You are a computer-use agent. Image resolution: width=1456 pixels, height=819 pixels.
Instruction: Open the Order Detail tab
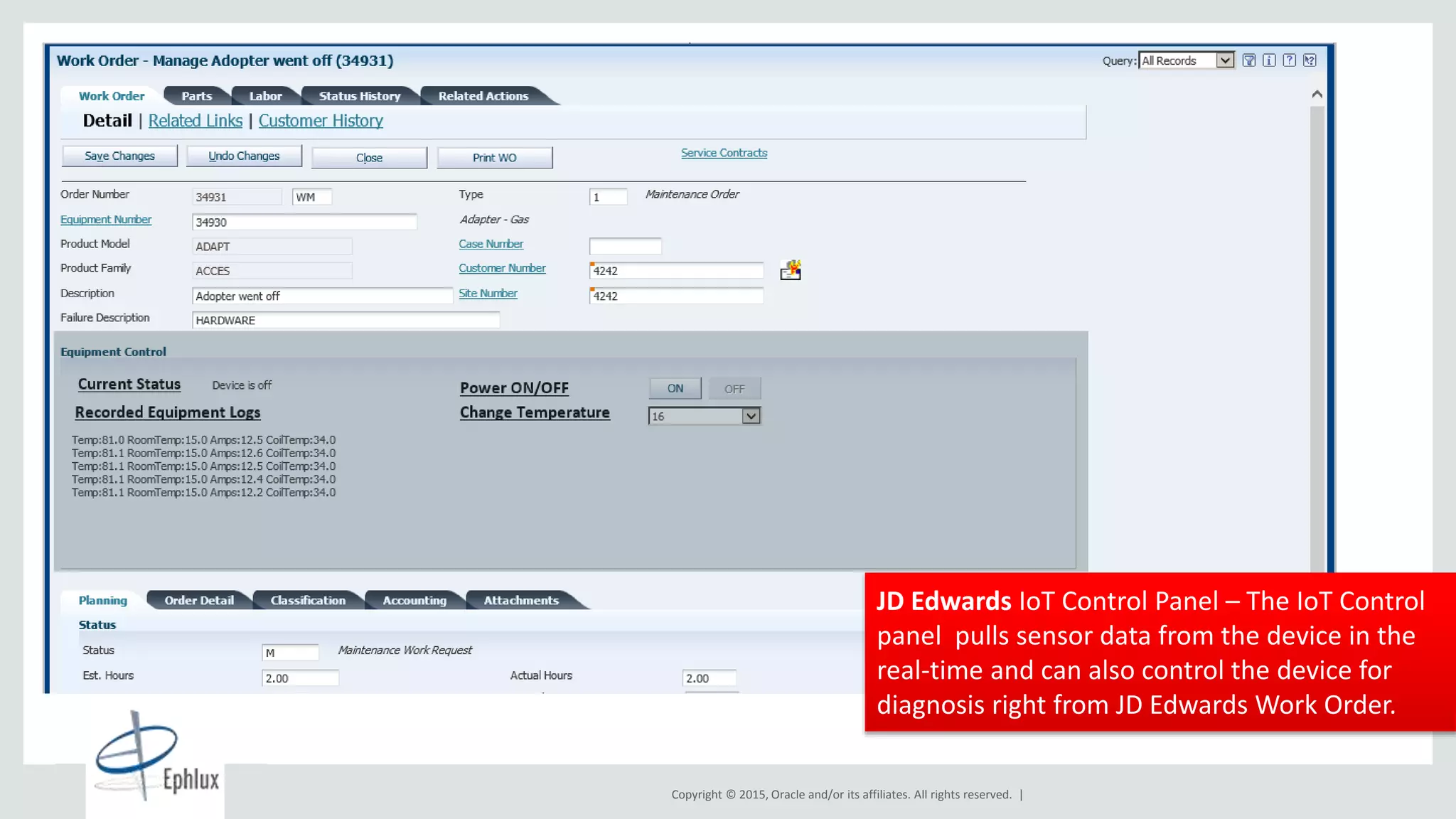click(199, 600)
